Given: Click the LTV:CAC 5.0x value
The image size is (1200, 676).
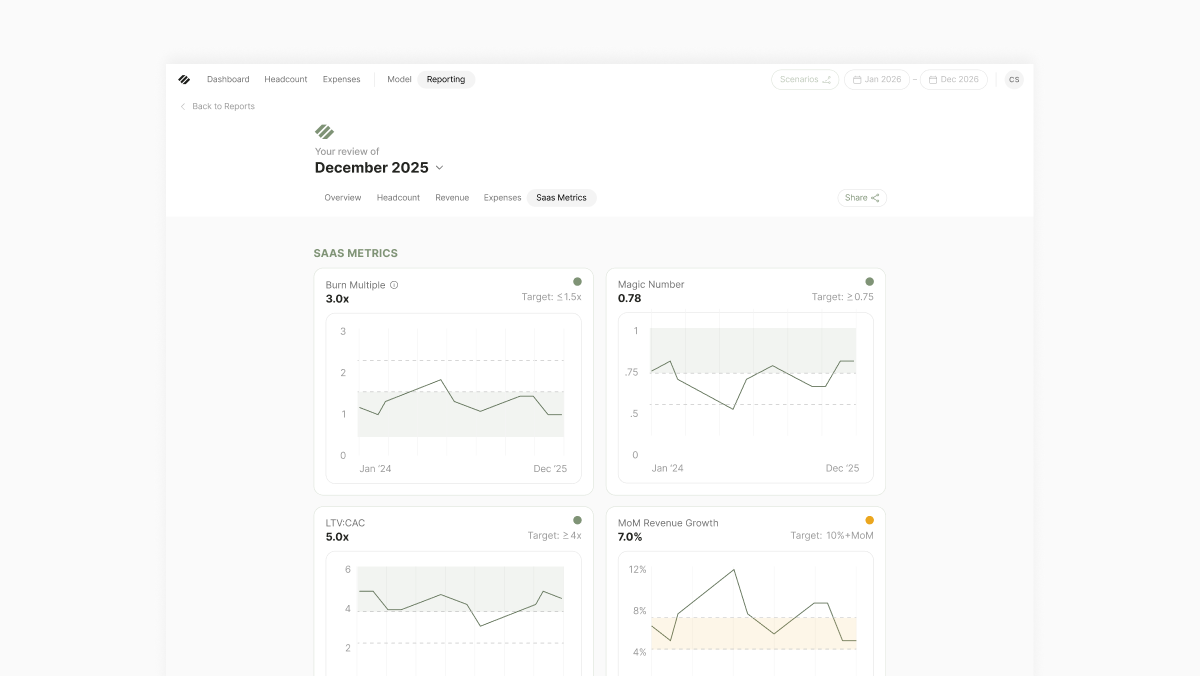Looking at the screenshot, I should [337, 537].
